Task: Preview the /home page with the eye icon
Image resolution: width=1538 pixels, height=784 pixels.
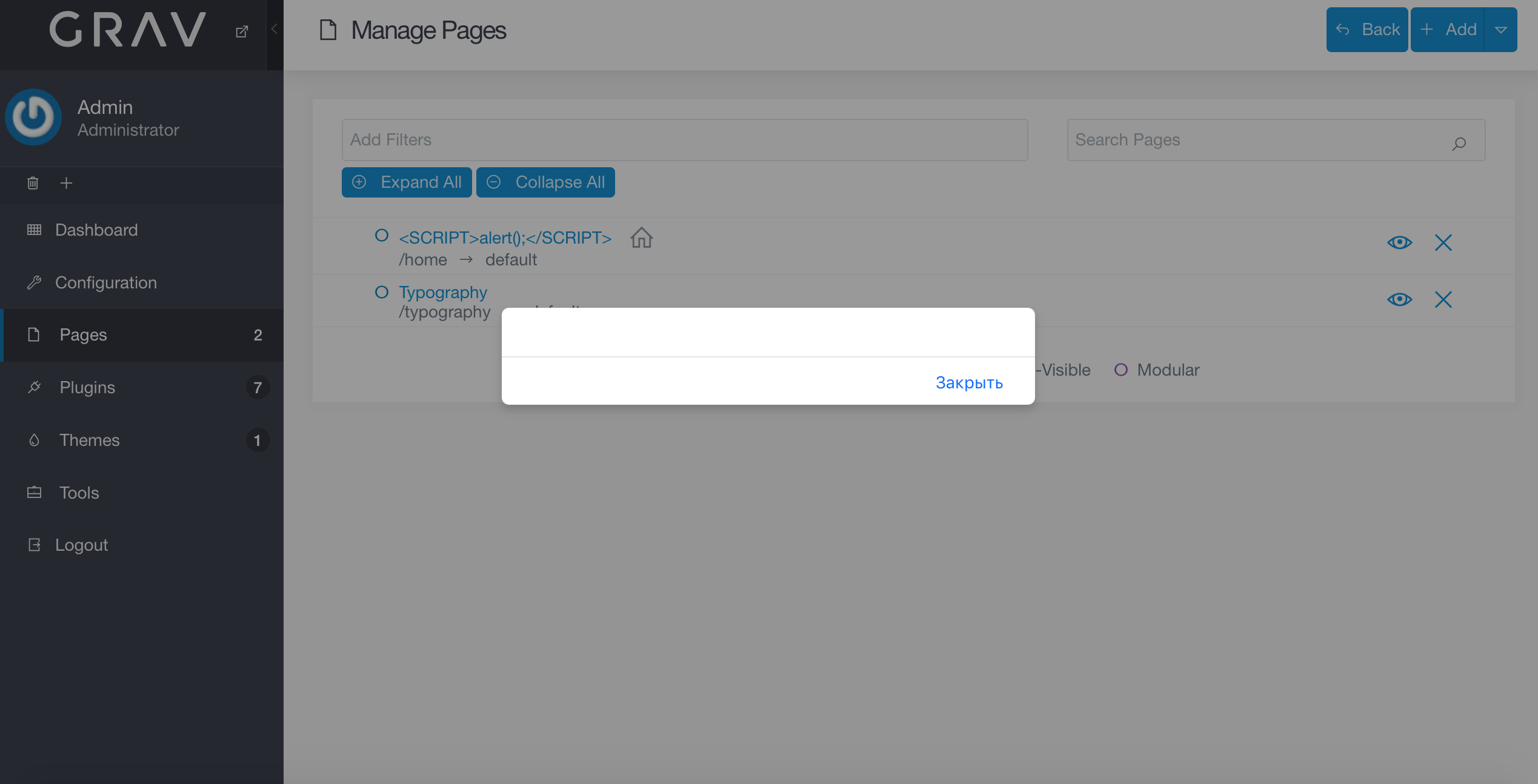Action: click(1399, 243)
